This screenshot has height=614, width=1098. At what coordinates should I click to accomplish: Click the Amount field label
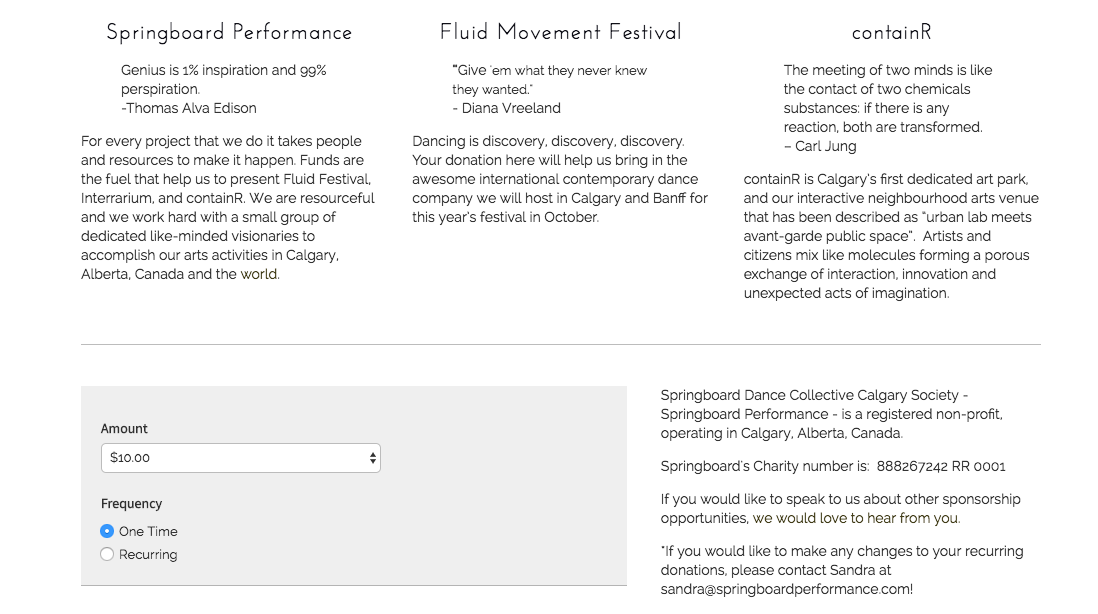coord(124,428)
